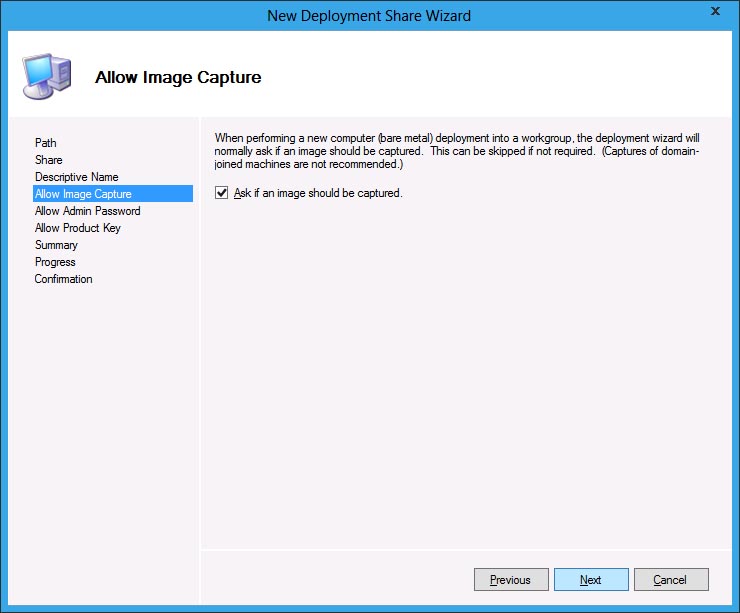This screenshot has width=740, height=613.
Task: Close the New Deployment Share Wizard window
Action: pyautogui.click(x=715, y=11)
